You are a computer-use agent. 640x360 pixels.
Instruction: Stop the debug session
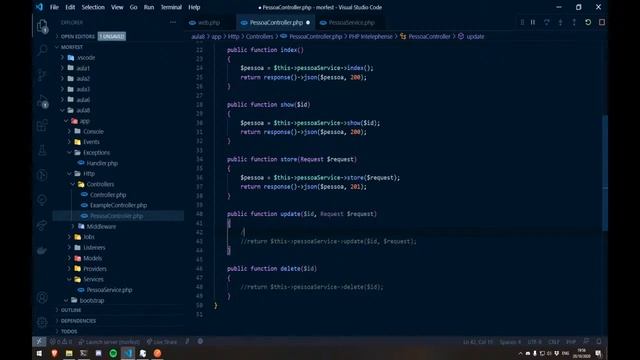(x=602, y=22)
